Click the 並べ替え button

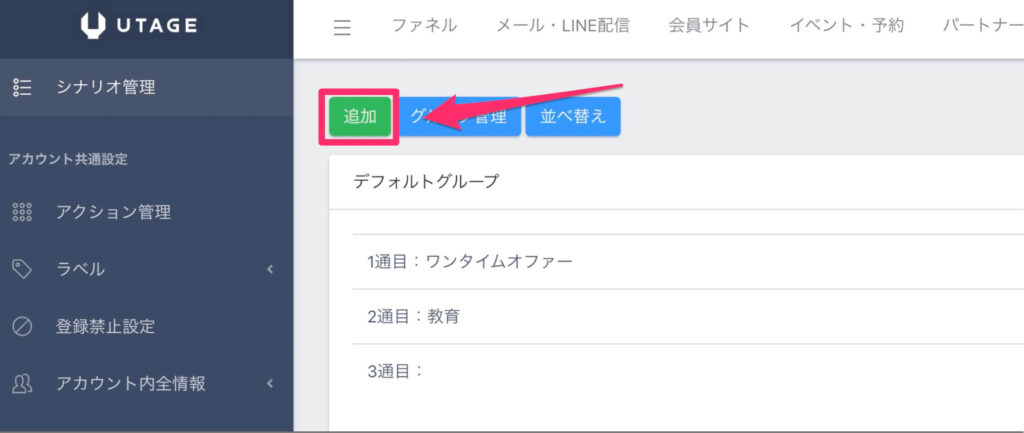(x=573, y=117)
